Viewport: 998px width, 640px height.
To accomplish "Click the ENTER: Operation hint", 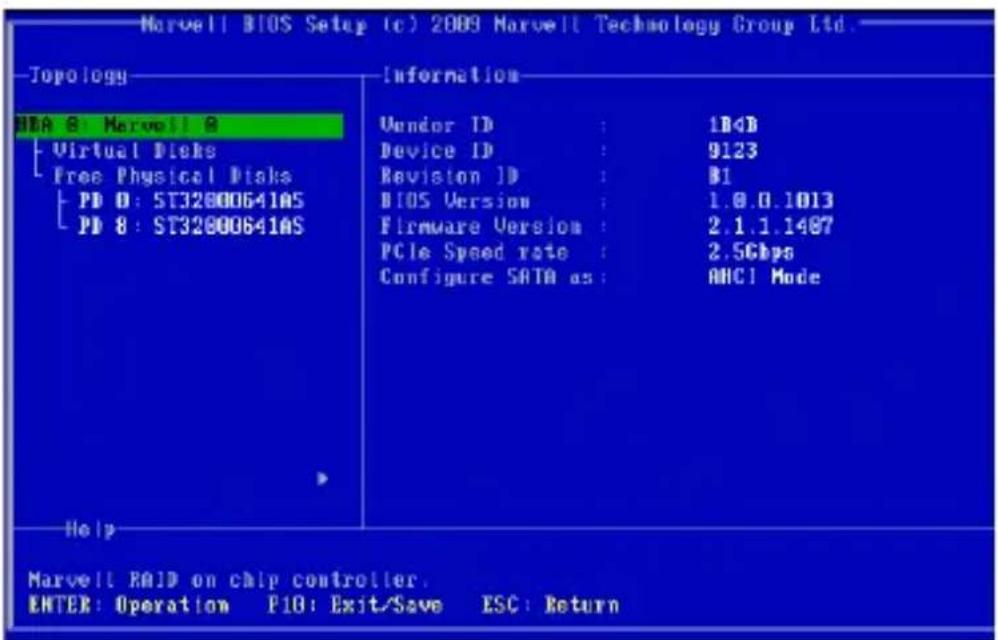I will [129, 604].
